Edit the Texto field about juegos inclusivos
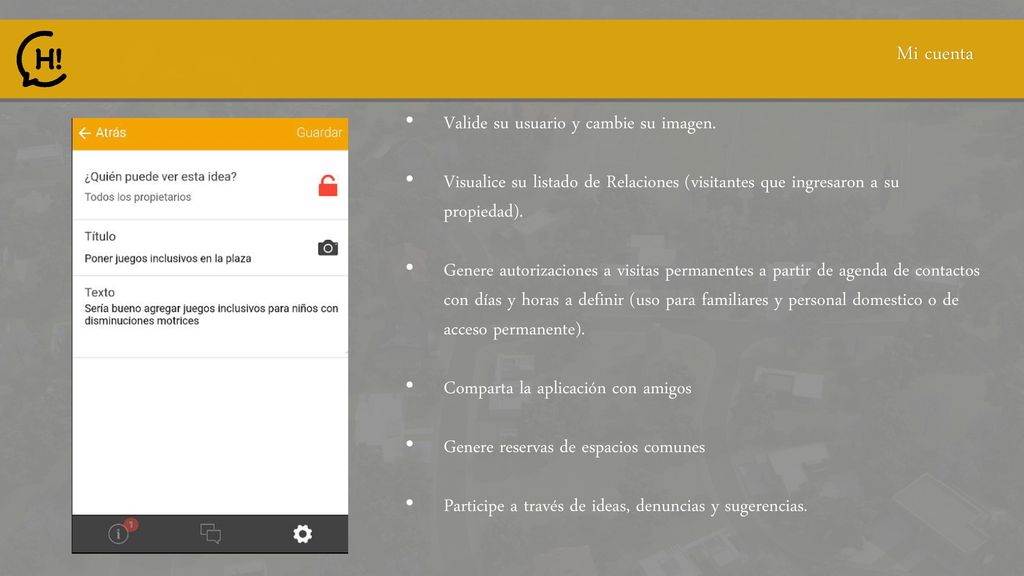The image size is (1024, 576). tap(211, 314)
